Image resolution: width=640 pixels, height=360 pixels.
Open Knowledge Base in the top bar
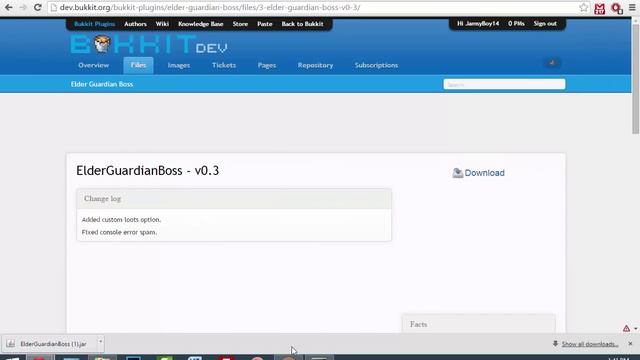200,24
